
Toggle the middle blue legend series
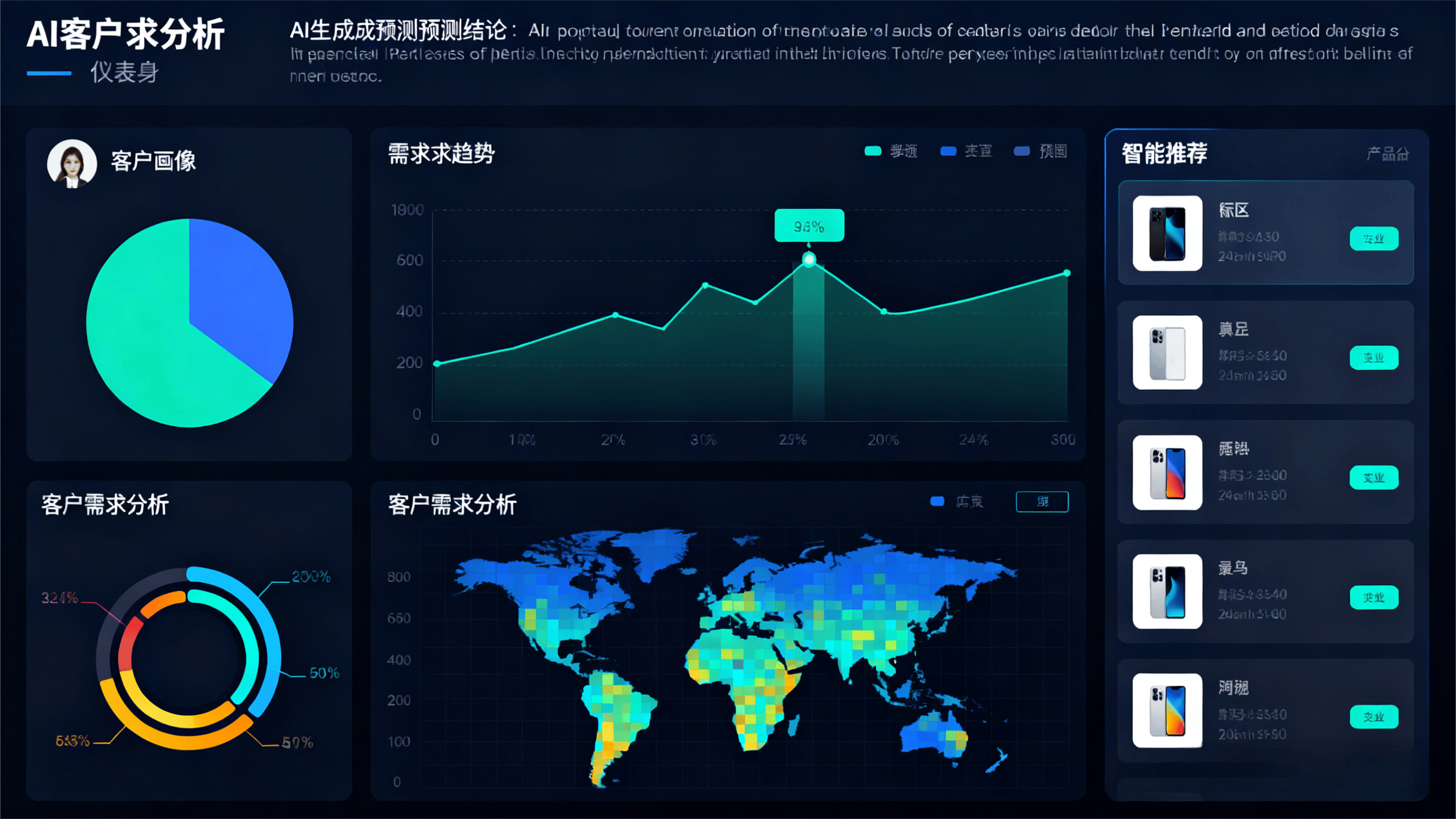click(x=948, y=151)
